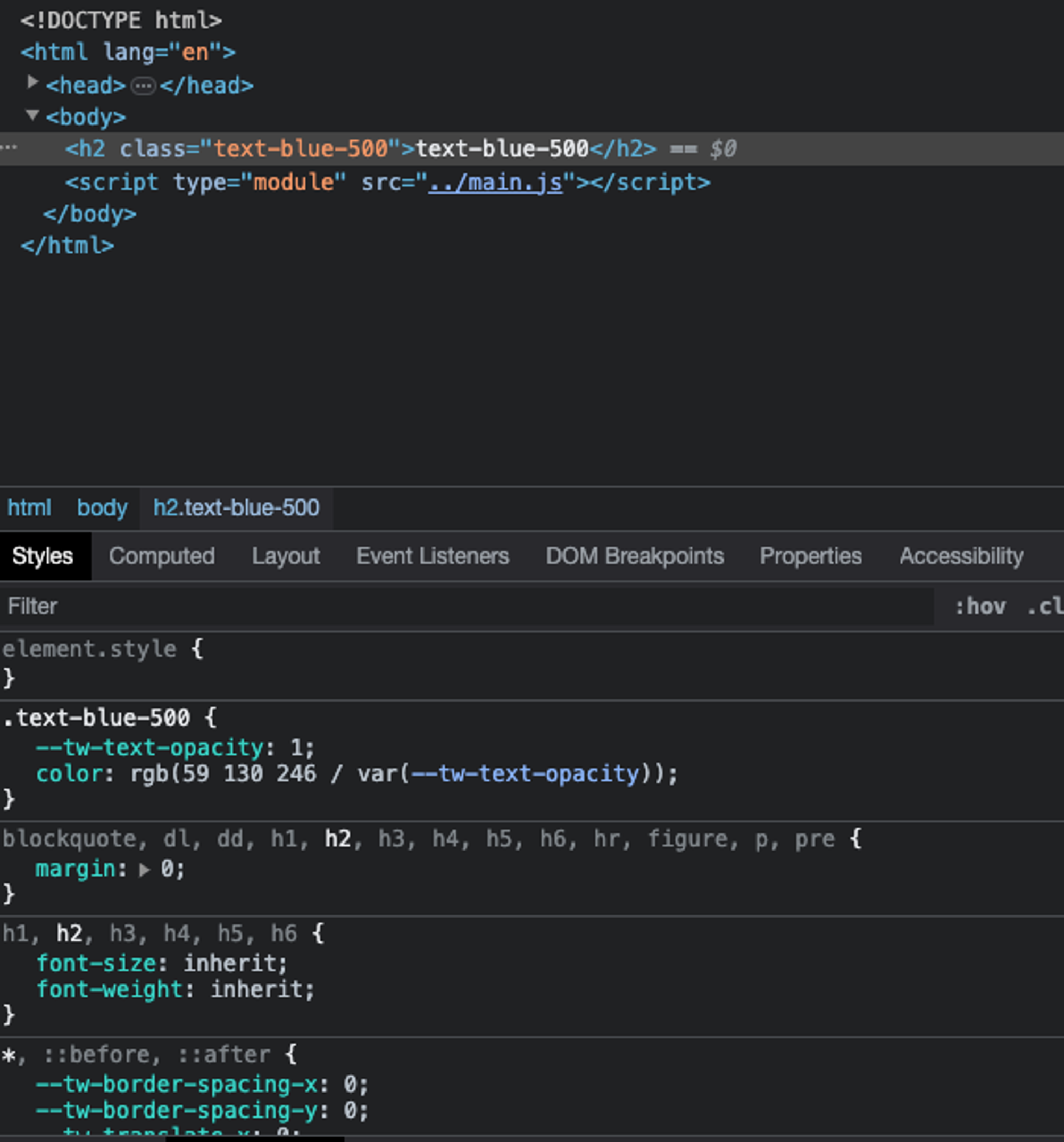Click the .text-blue-500 rule selector

point(96,718)
